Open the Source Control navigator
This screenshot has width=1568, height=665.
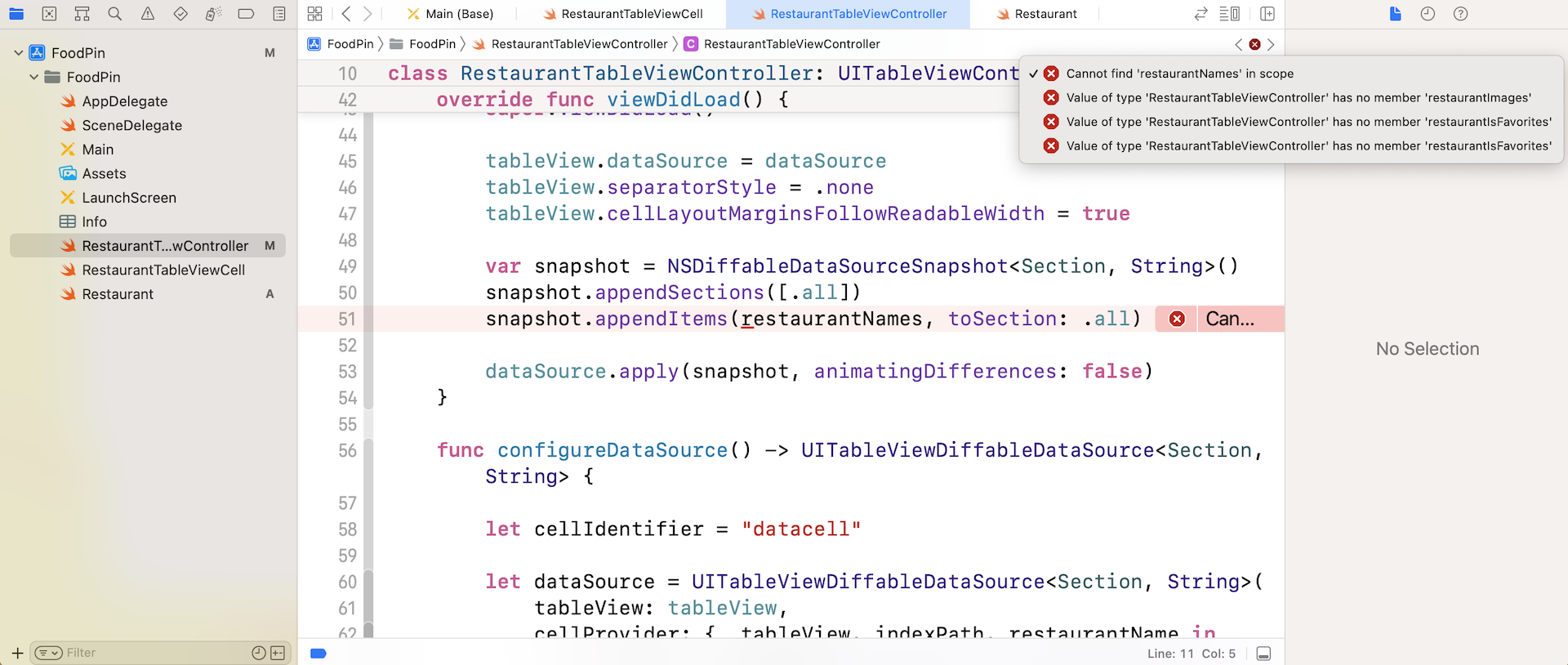[49, 14]
